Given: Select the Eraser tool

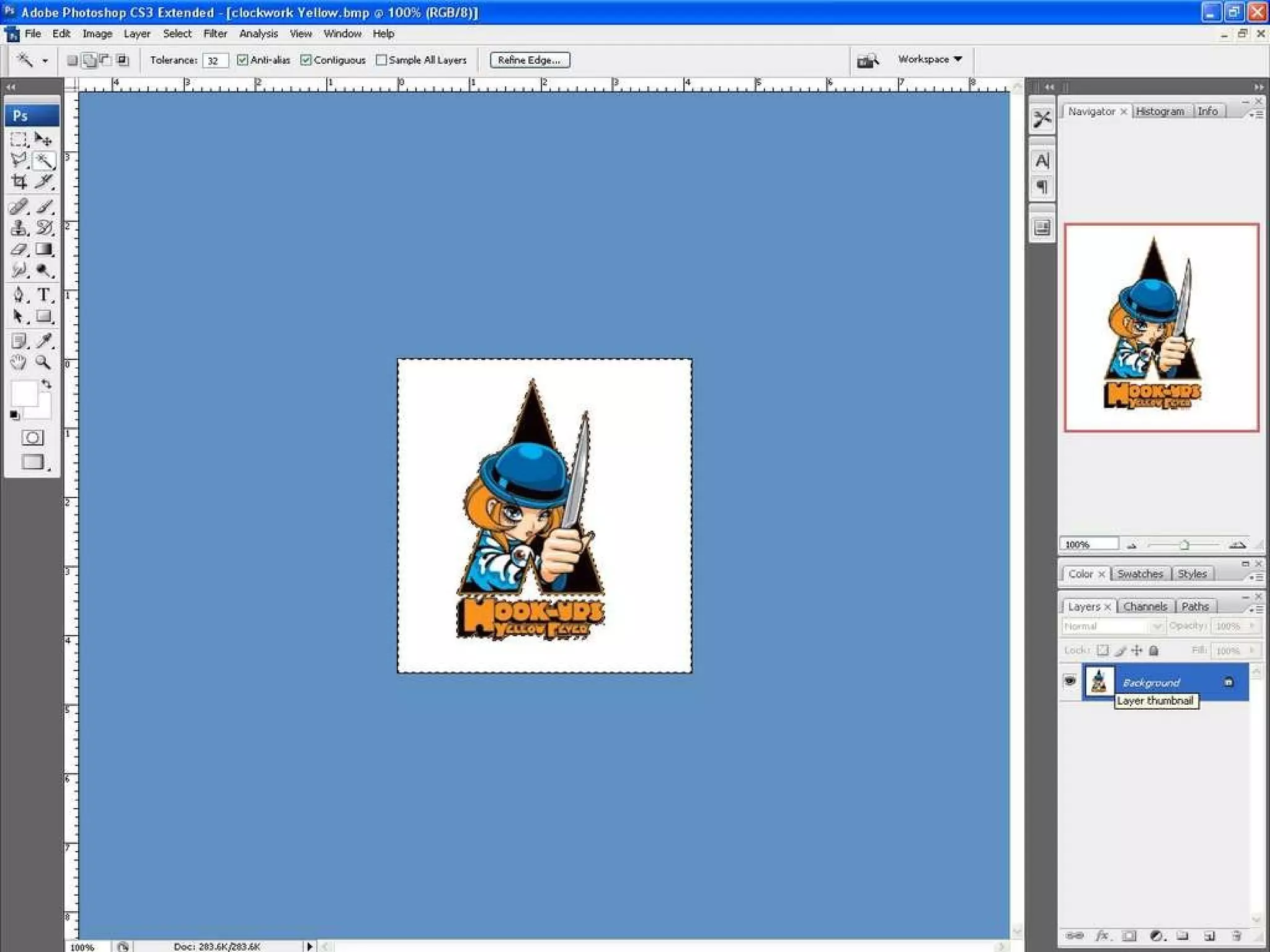Looking at the screenshot, I should pos(19,250).
